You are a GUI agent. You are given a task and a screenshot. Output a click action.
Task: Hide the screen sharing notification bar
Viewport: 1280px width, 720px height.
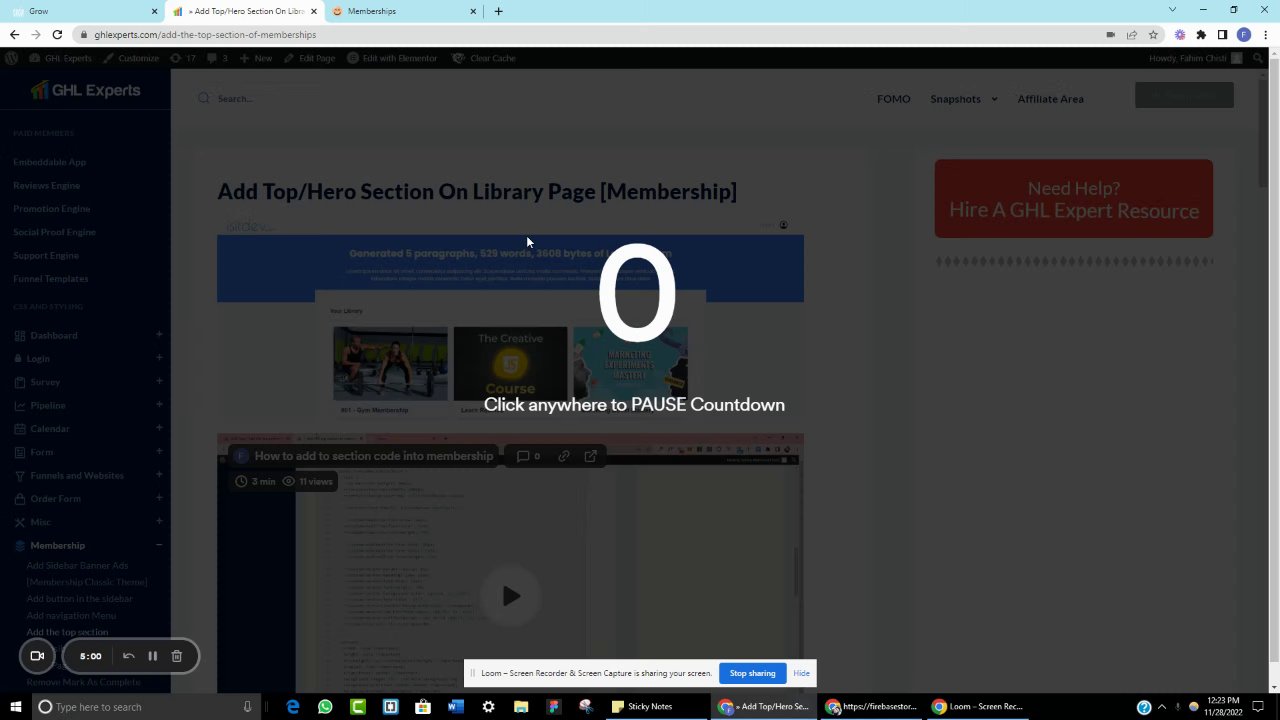(x=801, y=673)
